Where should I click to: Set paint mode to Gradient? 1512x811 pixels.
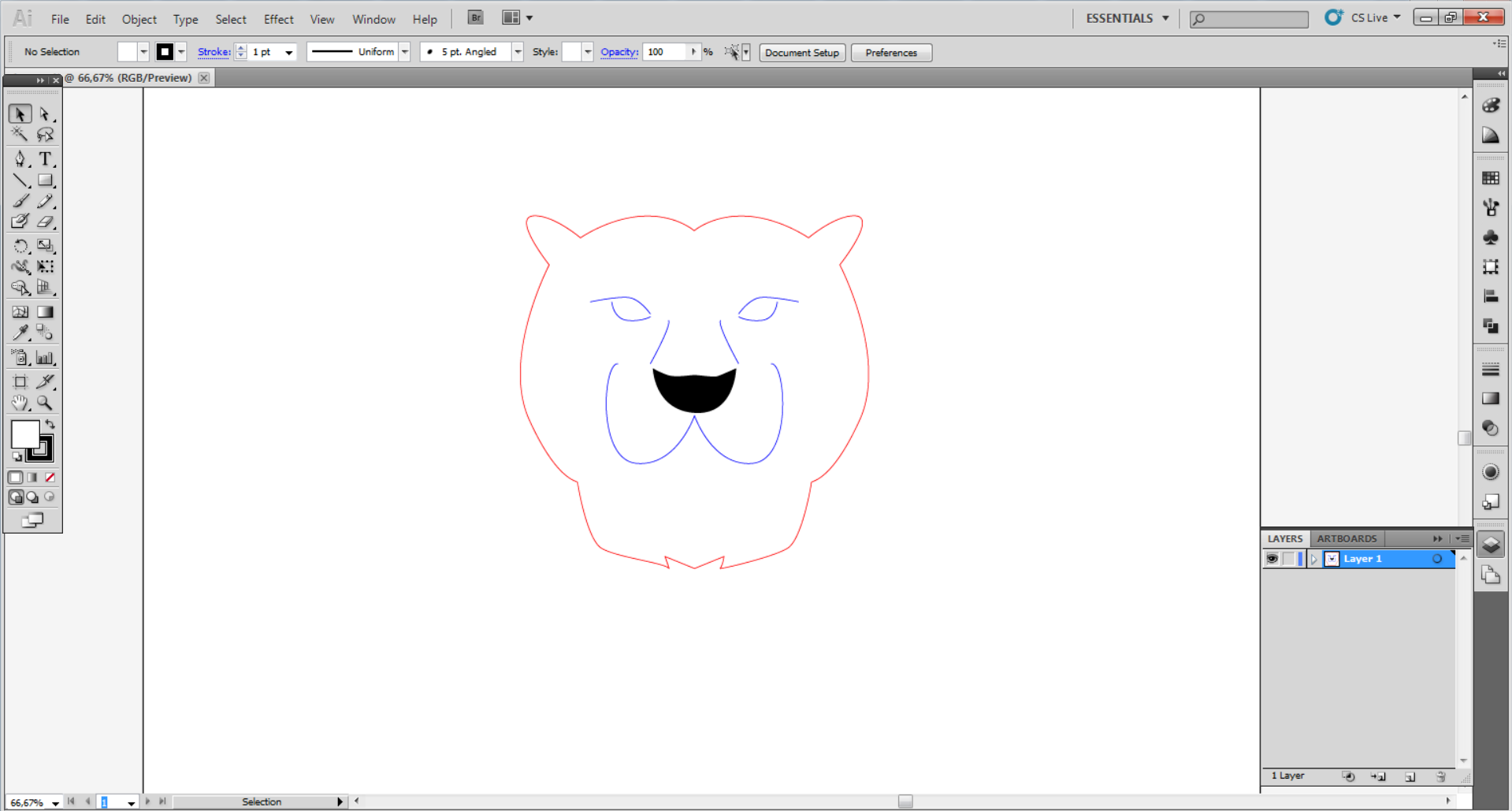coord(32,478)
